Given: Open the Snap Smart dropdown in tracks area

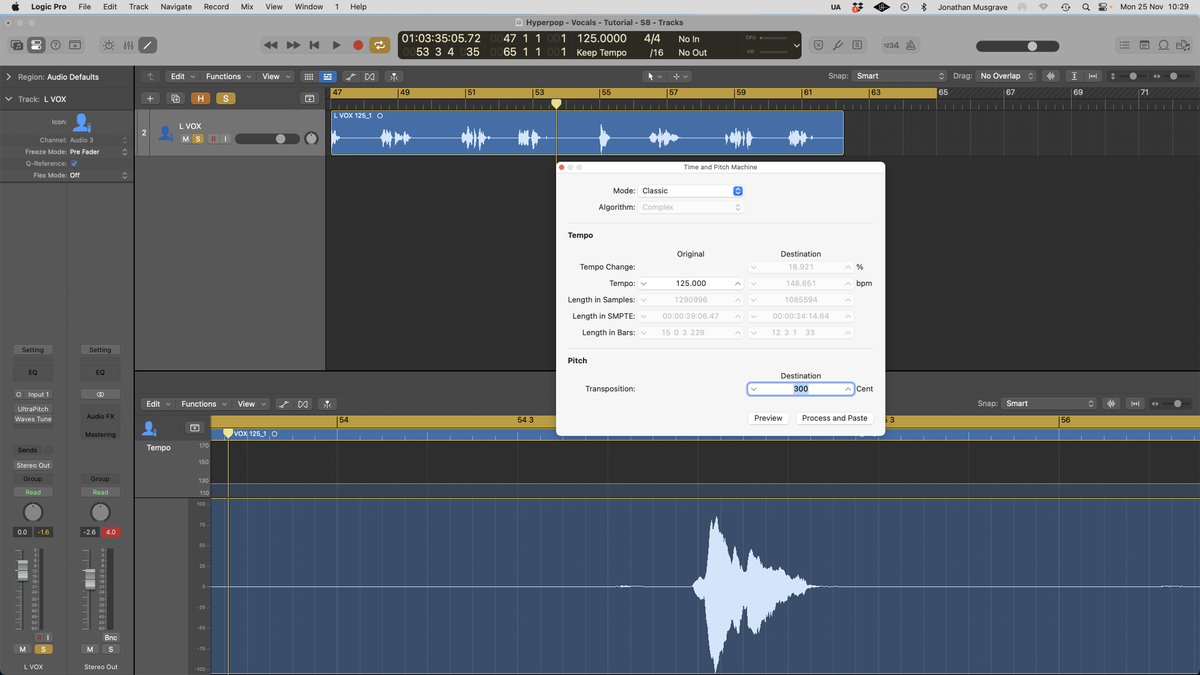Looking at the screenshot, I should (900, 76).
